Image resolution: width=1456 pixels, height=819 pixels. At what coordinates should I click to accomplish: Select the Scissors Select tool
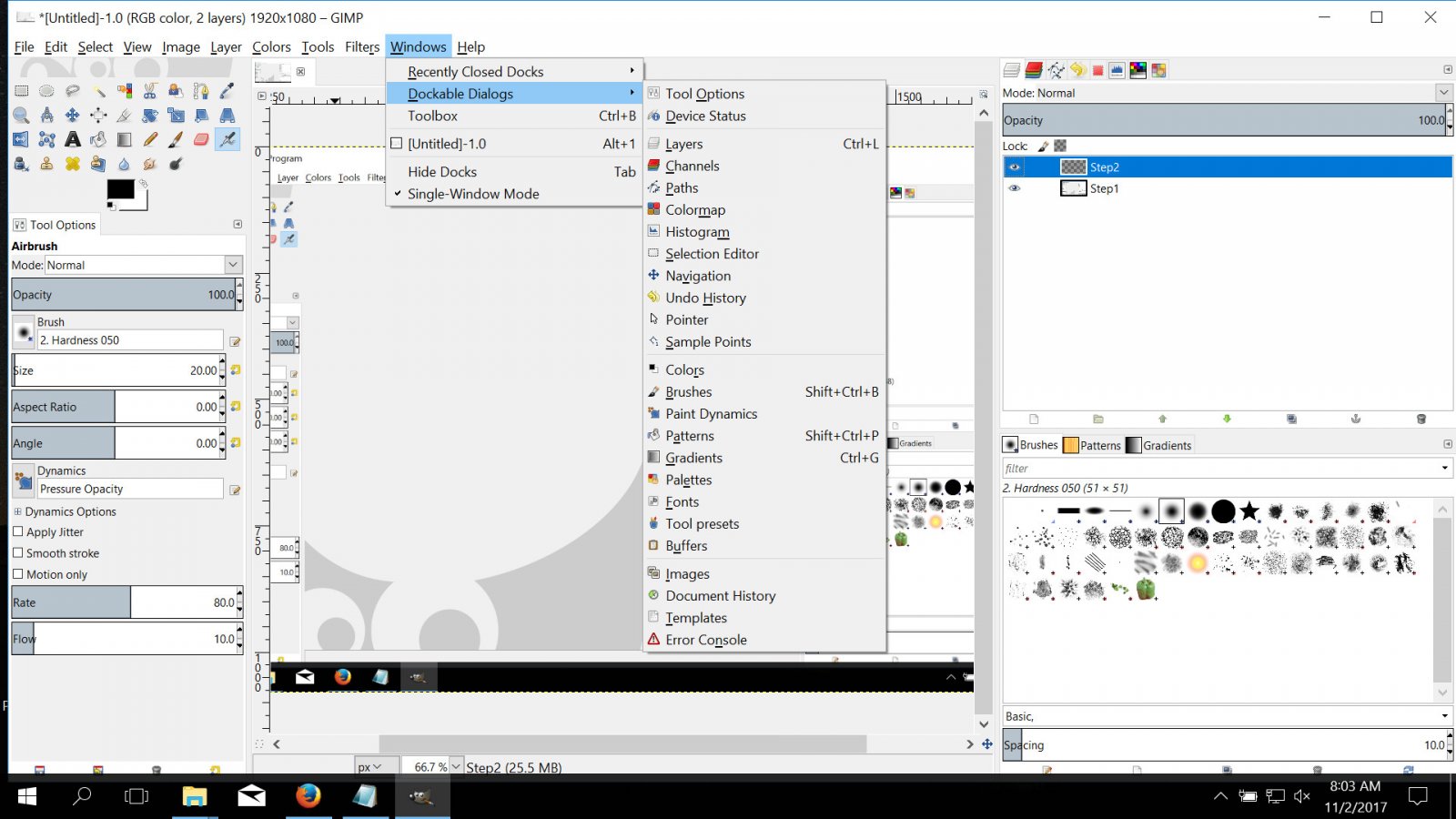(x=150, y=90)
